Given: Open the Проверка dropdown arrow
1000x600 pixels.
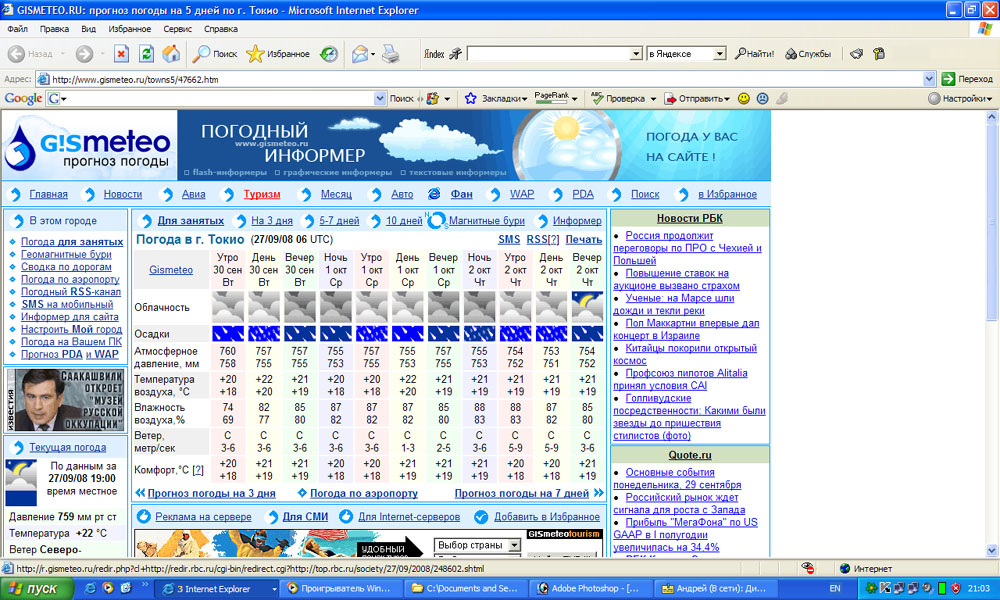Looking at the screenshot, I should [x=653, y=99].
